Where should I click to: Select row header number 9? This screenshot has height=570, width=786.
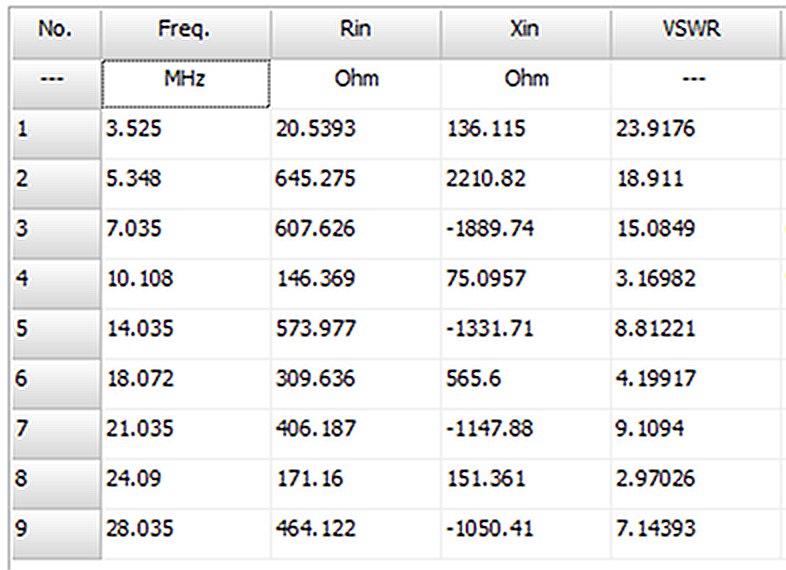point(57,534)
